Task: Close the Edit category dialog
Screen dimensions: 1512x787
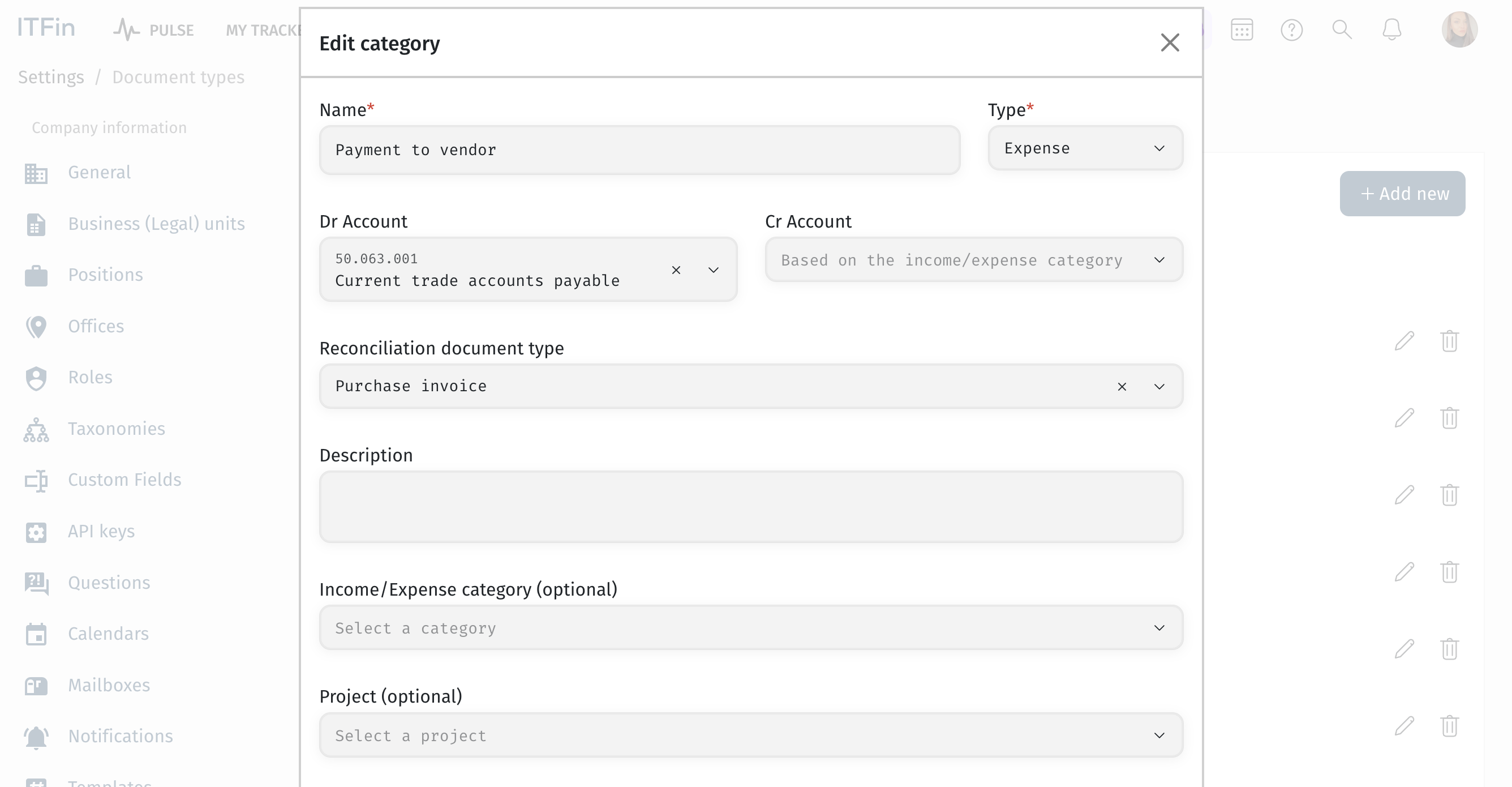Action: pyautogui.click(x=1170, y=42)
